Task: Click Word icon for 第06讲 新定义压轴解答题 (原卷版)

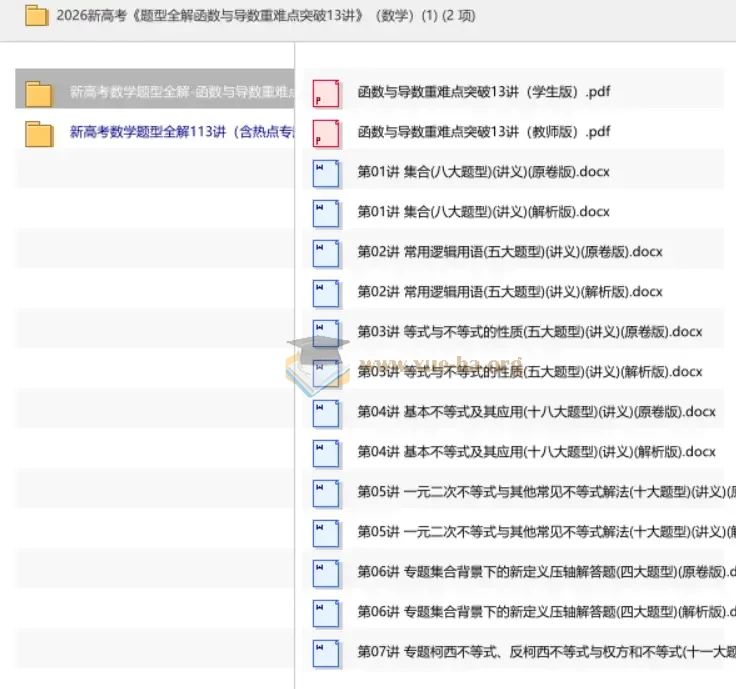Action: click(x=326, y=574)
